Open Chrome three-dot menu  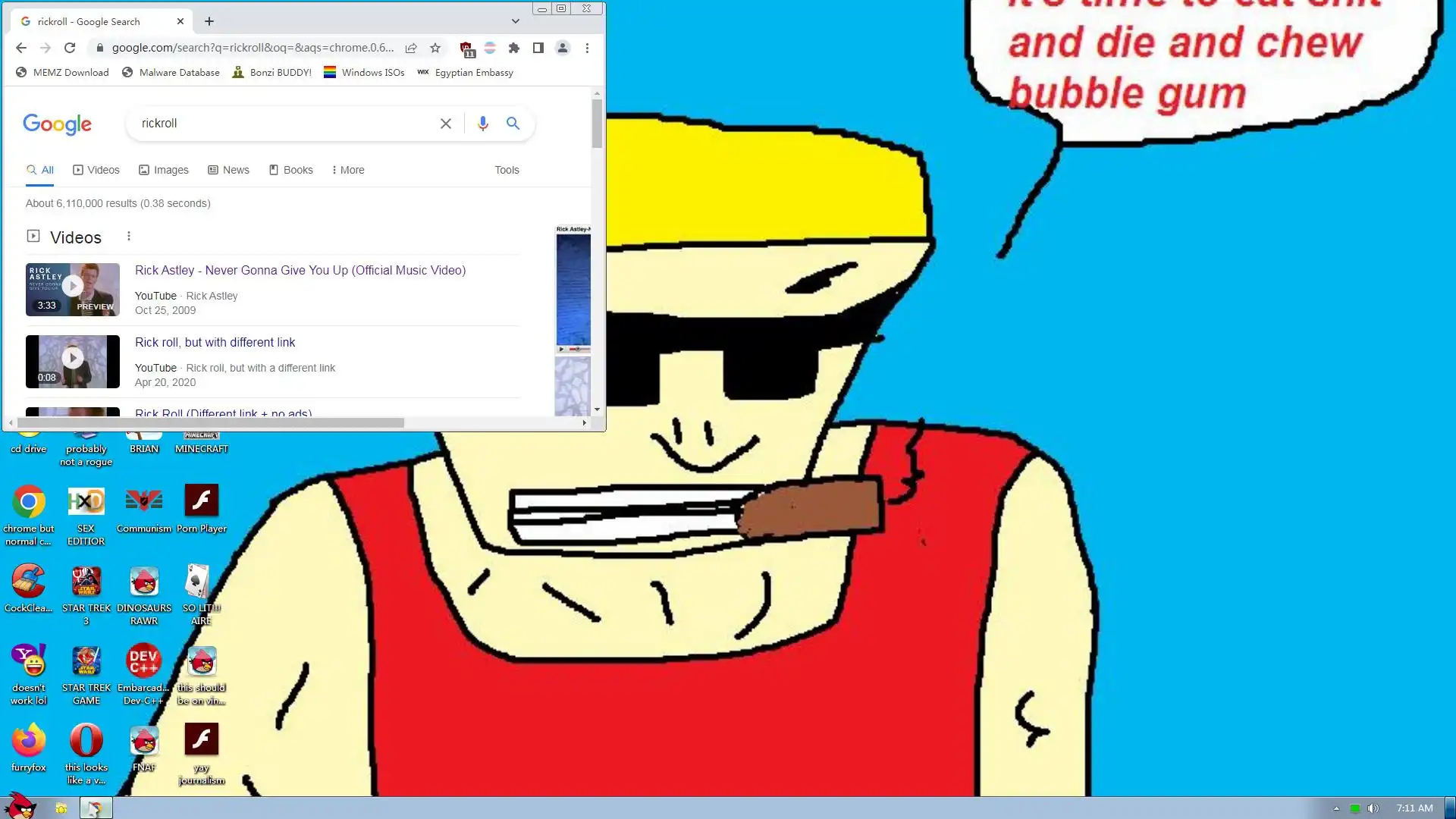point(587,48)
